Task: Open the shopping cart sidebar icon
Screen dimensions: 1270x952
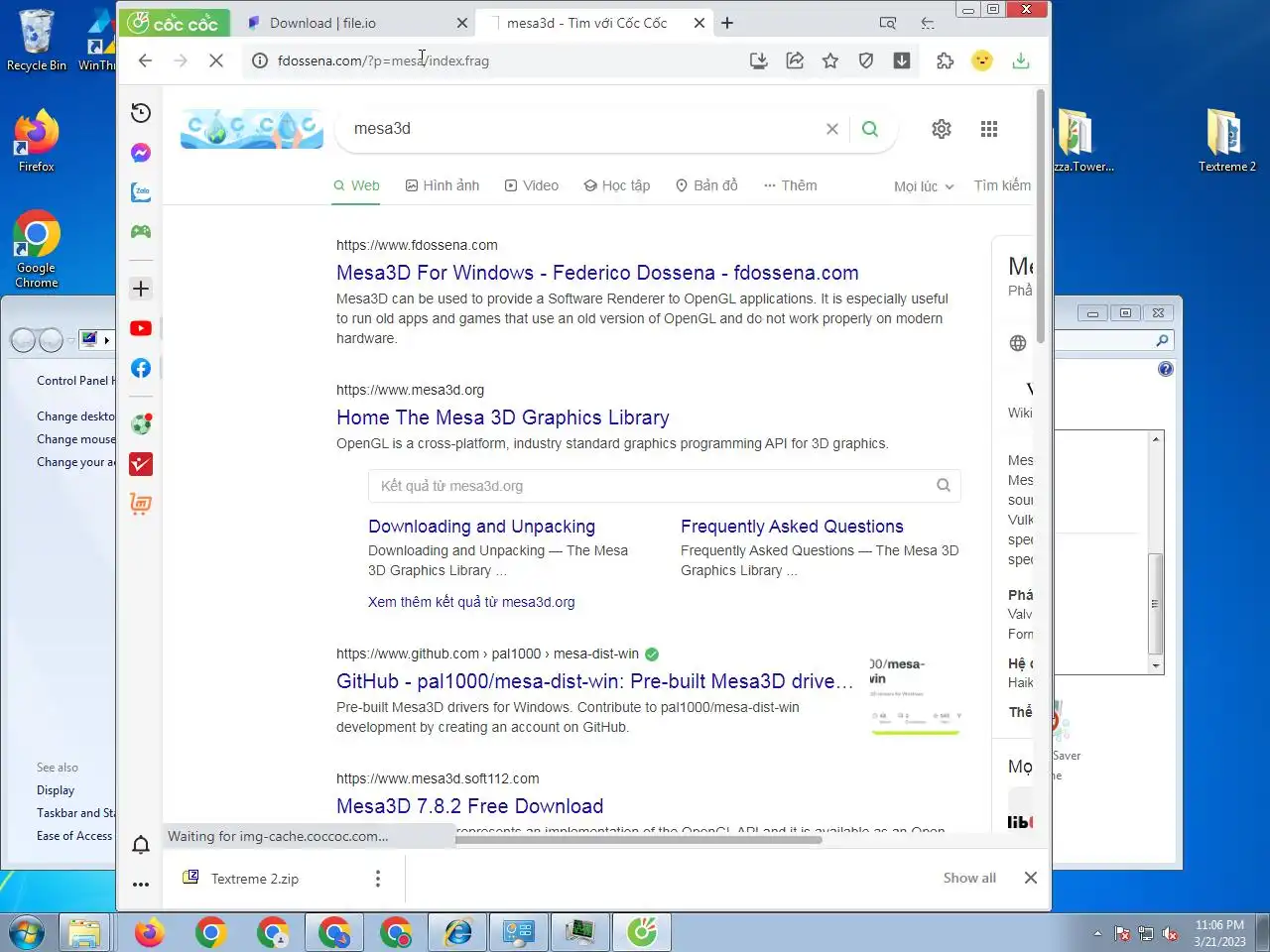Action: (x=141, y=504)
